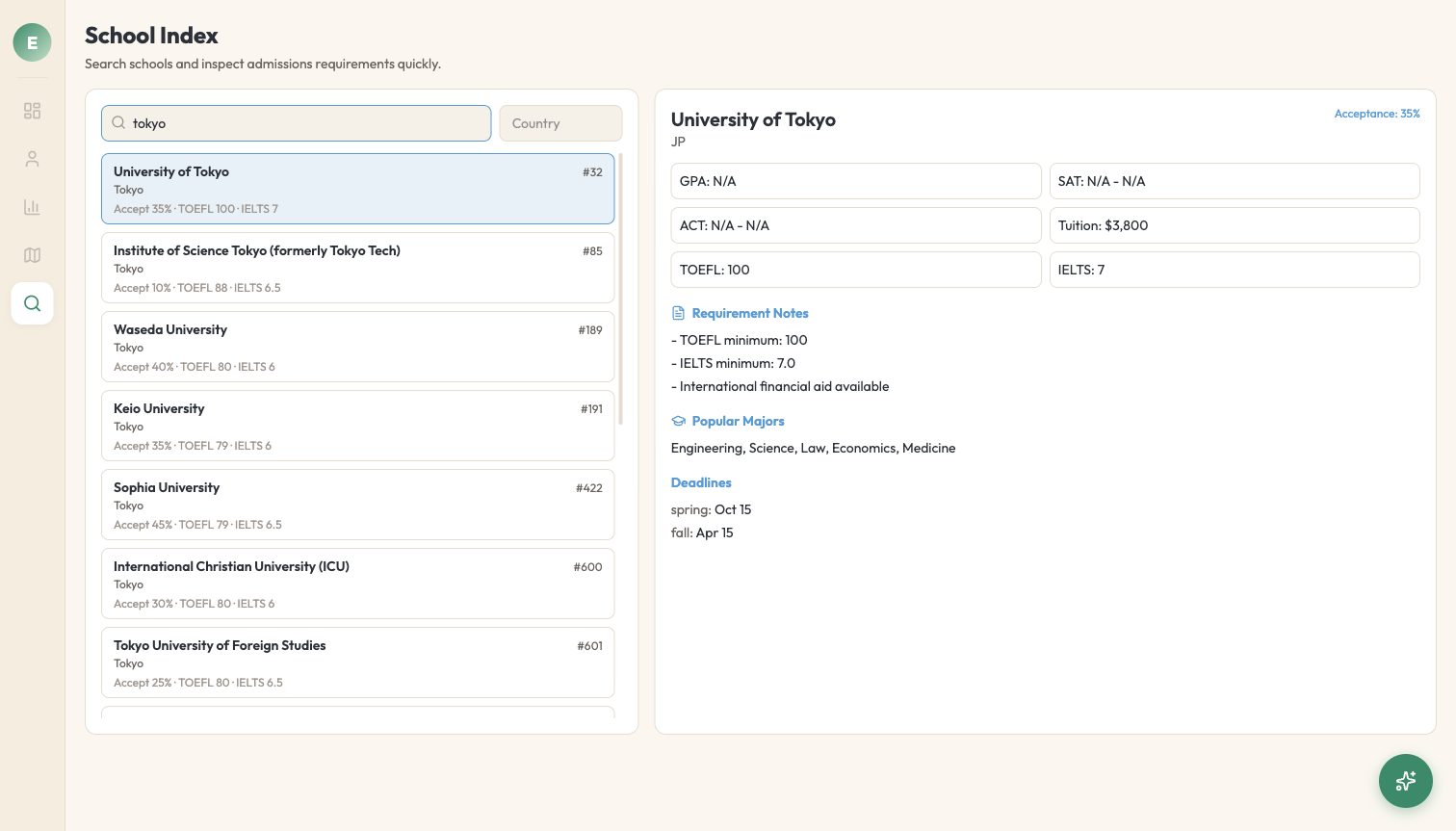Click the 'IELTS: 7' box
The image size is (1456, 831).
click(x=1235, y=270)
